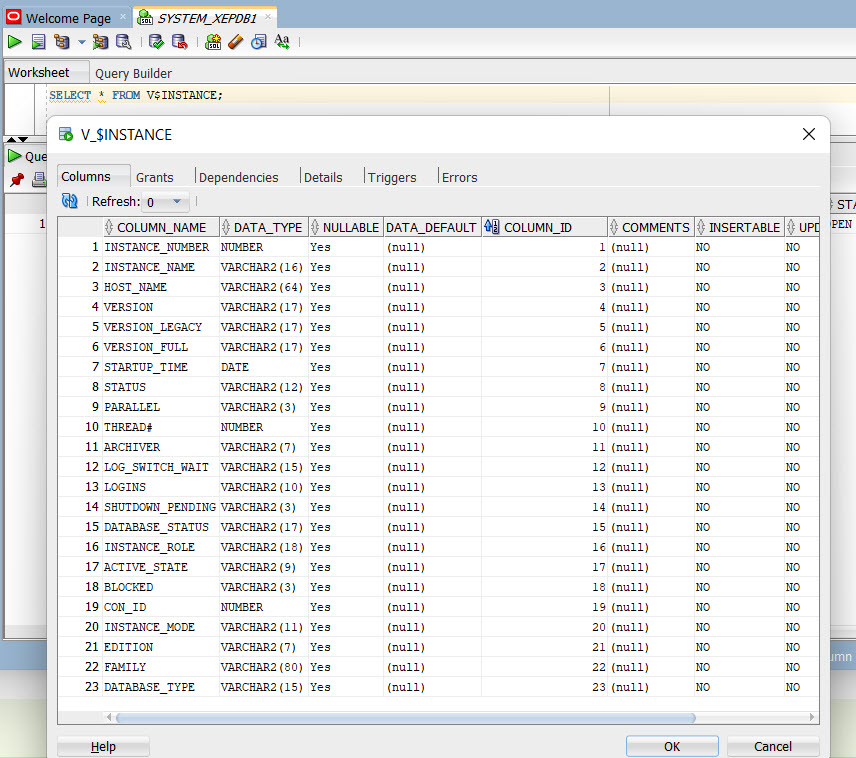Click the Autotrace toolbar icon
The width and height of the screenshot is (856, 758).
[100, 42]
